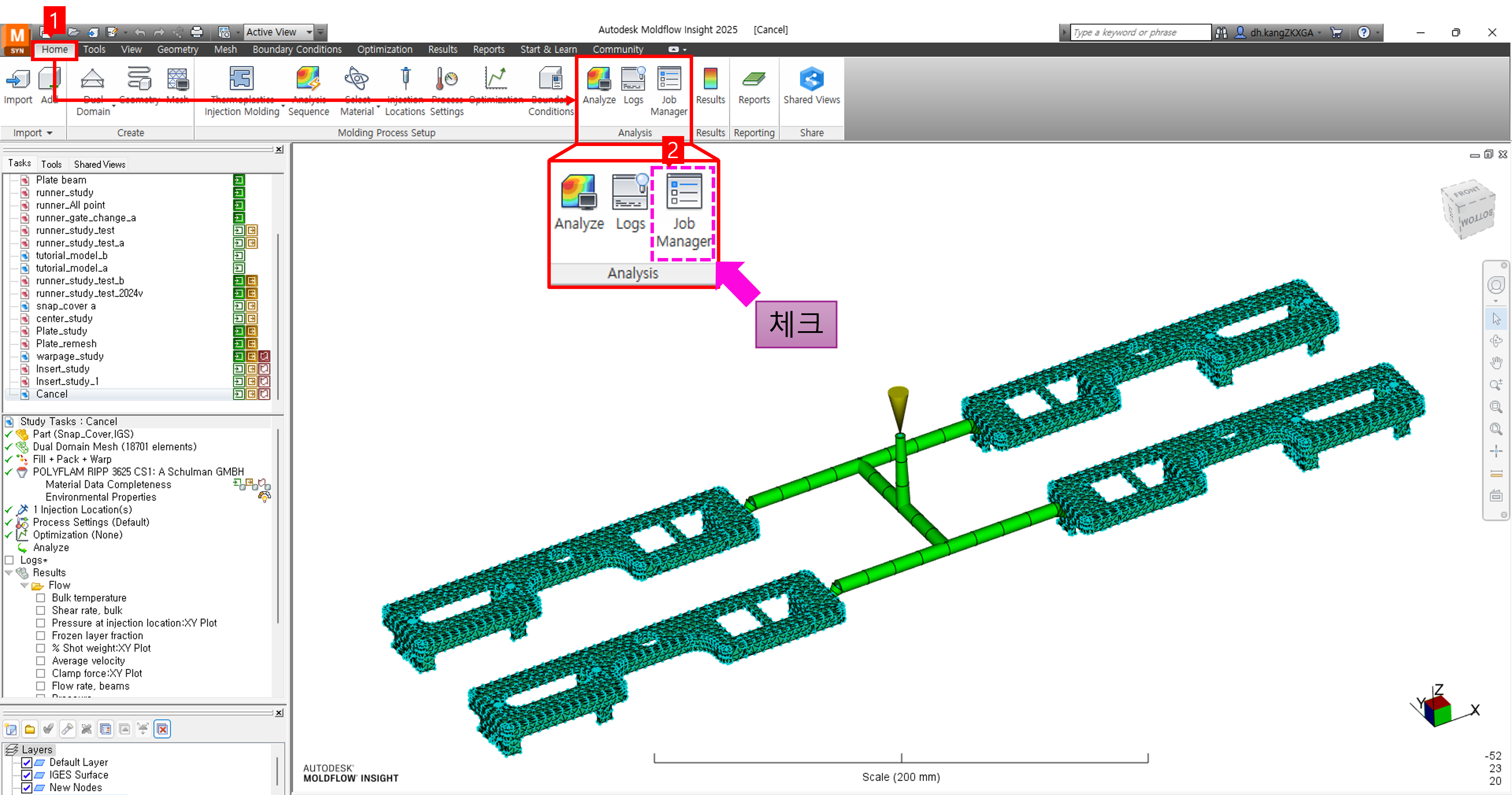Image resolution: width=1512 pixels, height=795 pixels.
Task: Click the red X clean layers icon
Action: click(163, 729)
